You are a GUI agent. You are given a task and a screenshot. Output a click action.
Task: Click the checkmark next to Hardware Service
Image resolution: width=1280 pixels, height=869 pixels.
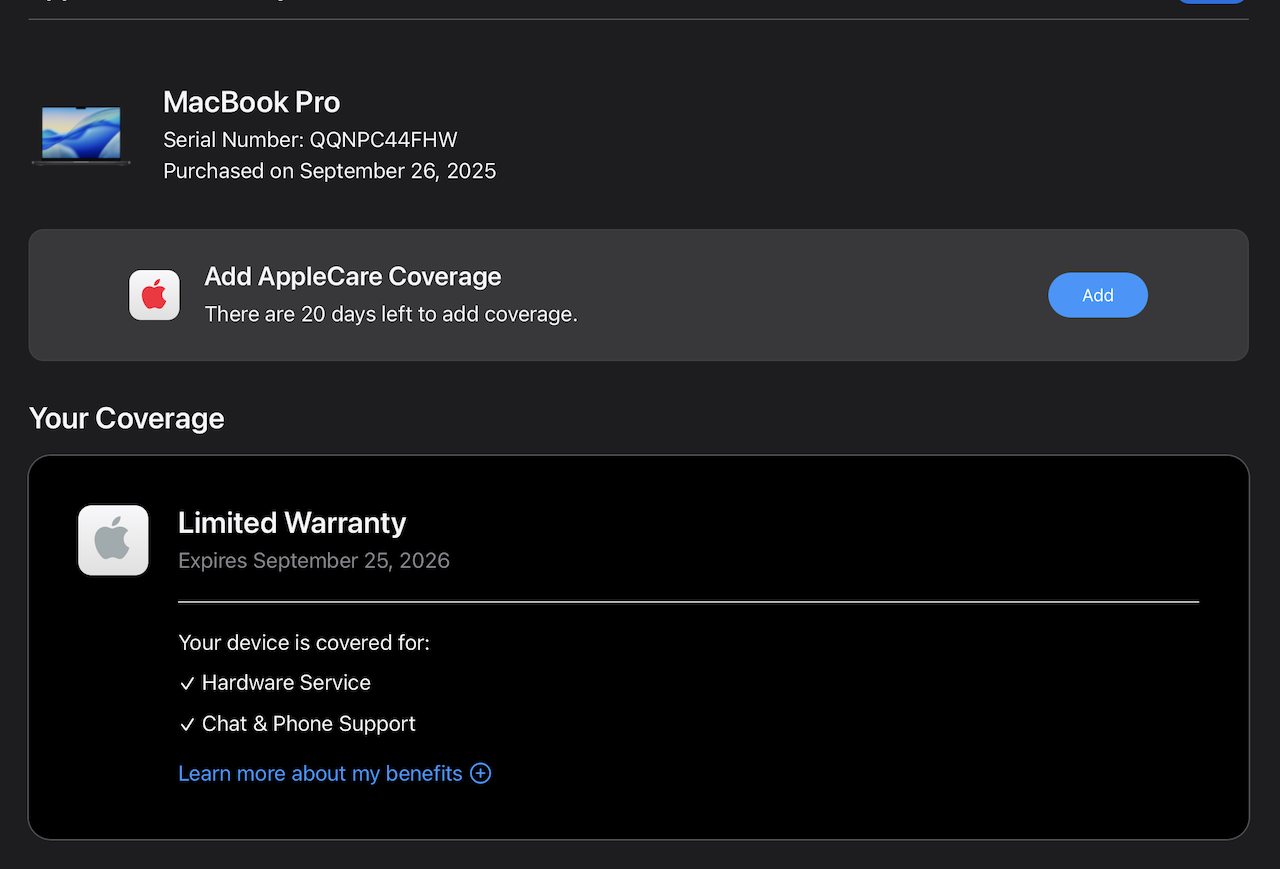pyautogui.click(x=187, y=684)
